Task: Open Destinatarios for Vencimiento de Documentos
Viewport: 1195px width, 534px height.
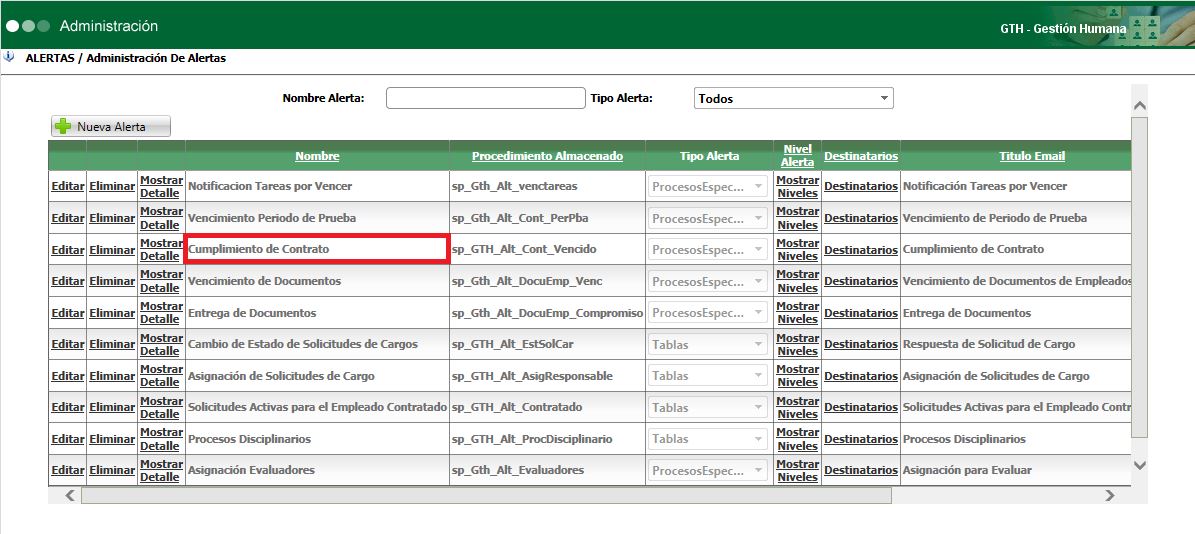Action: [861, 281]
